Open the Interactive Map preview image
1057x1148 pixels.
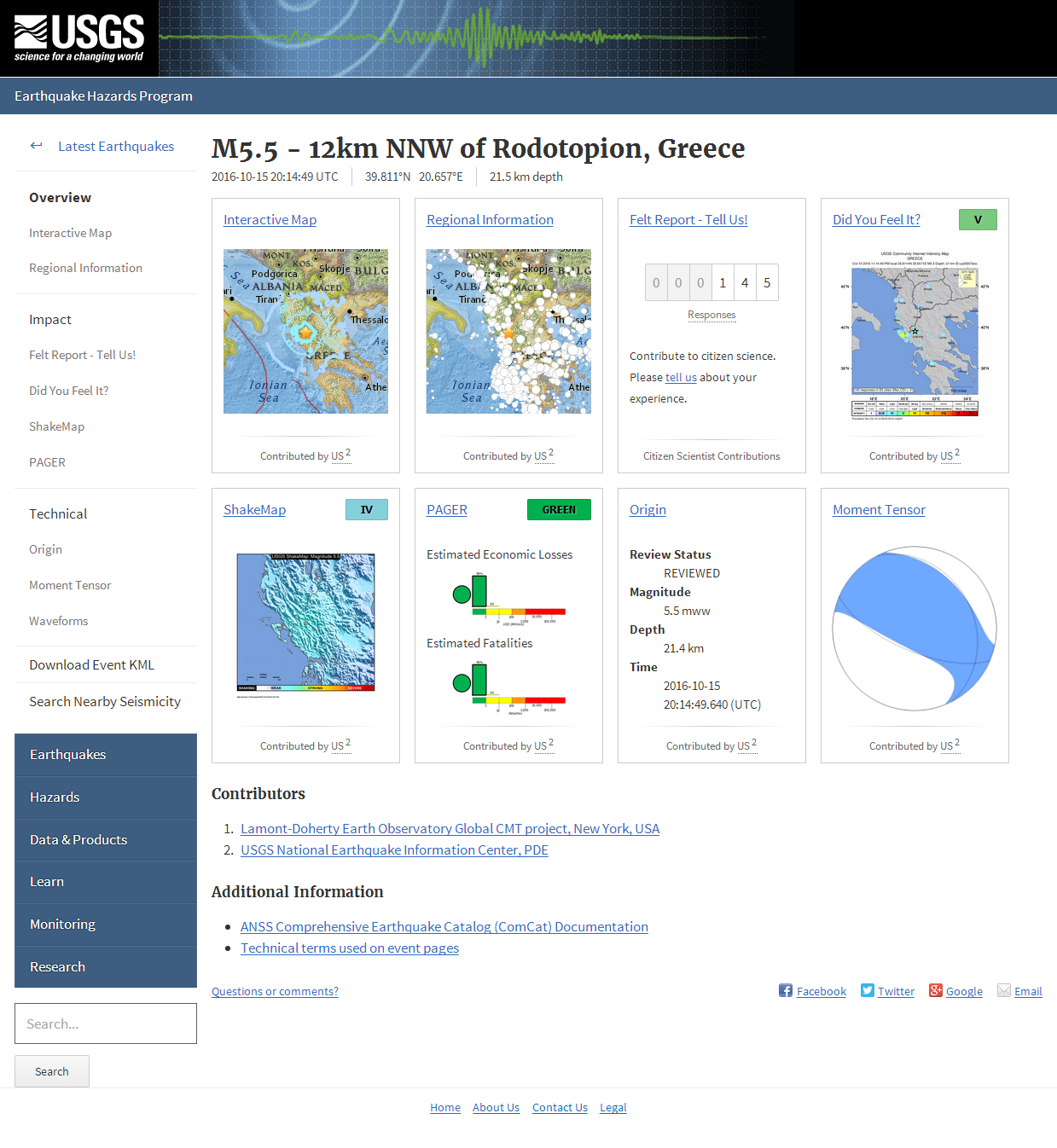pos(305,331)
